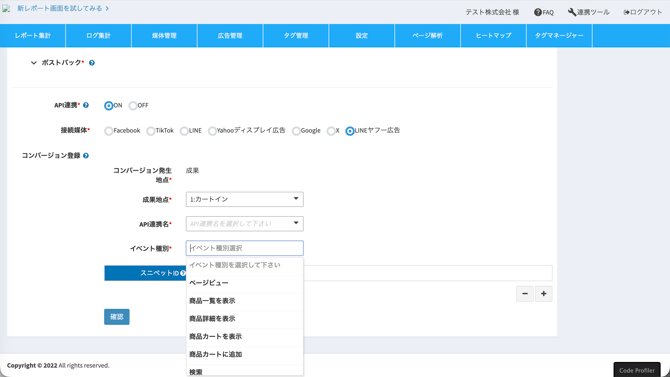670x377 pixels.
Task: Click help icon beside API連携 label
Action: tap(86, 105)
